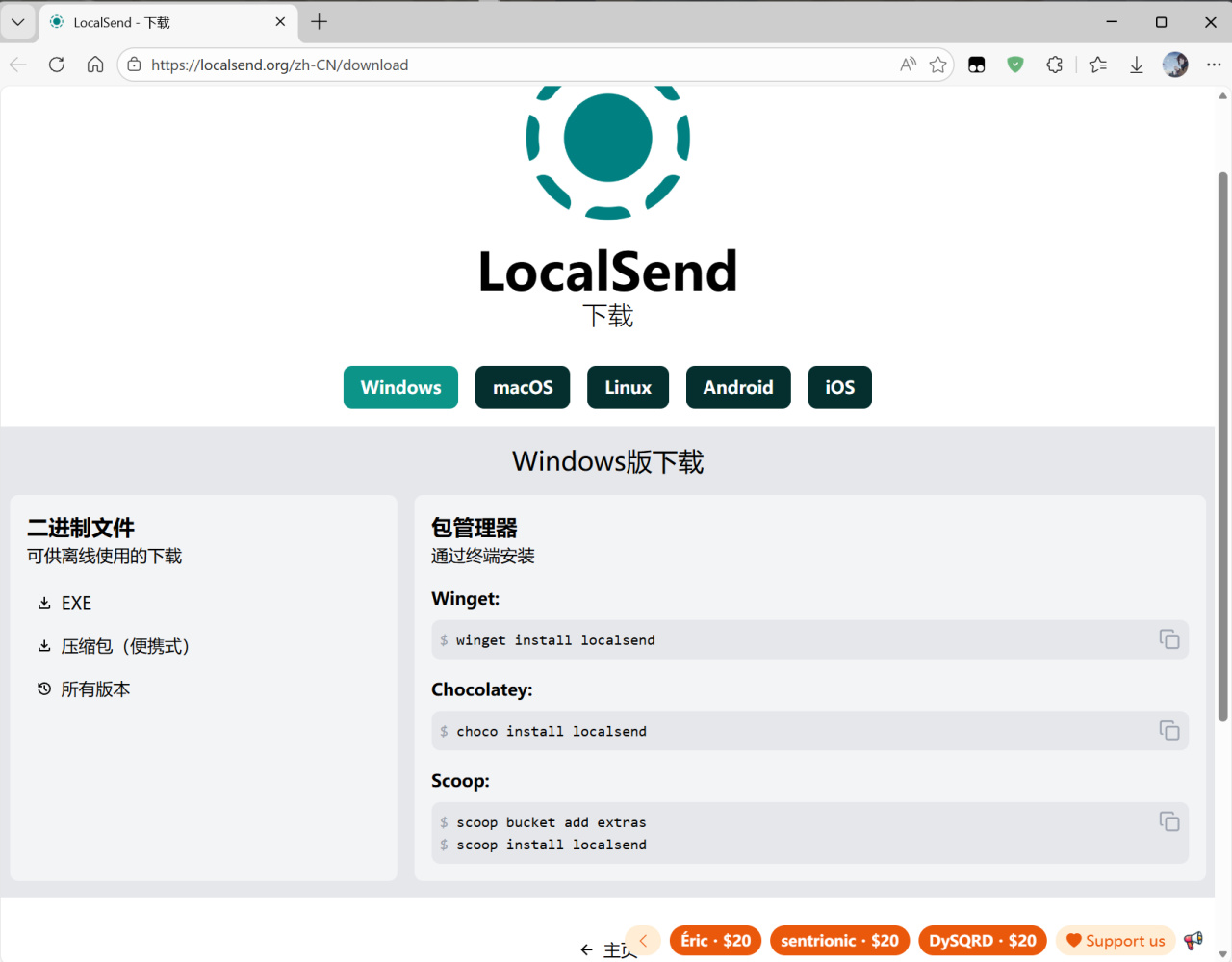The image size is (1232, 962).
Task: Go back to the previous page
Action: point(18,65)
